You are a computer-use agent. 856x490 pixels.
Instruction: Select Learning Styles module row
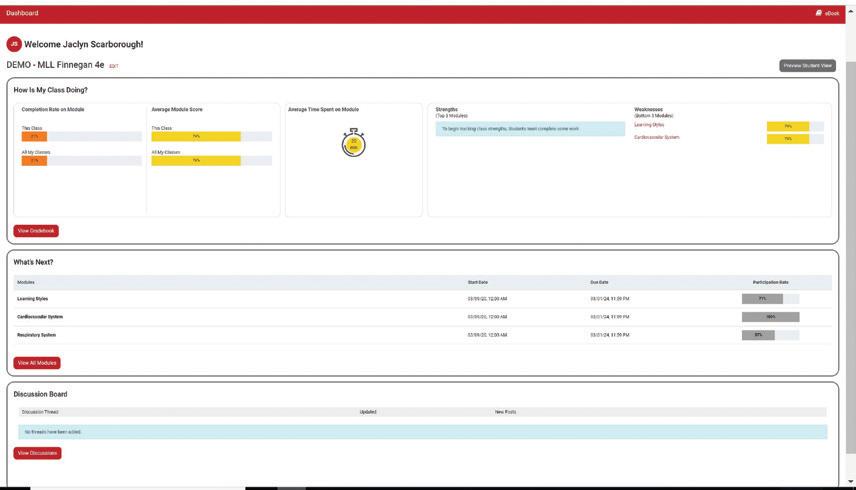point(423,299)
